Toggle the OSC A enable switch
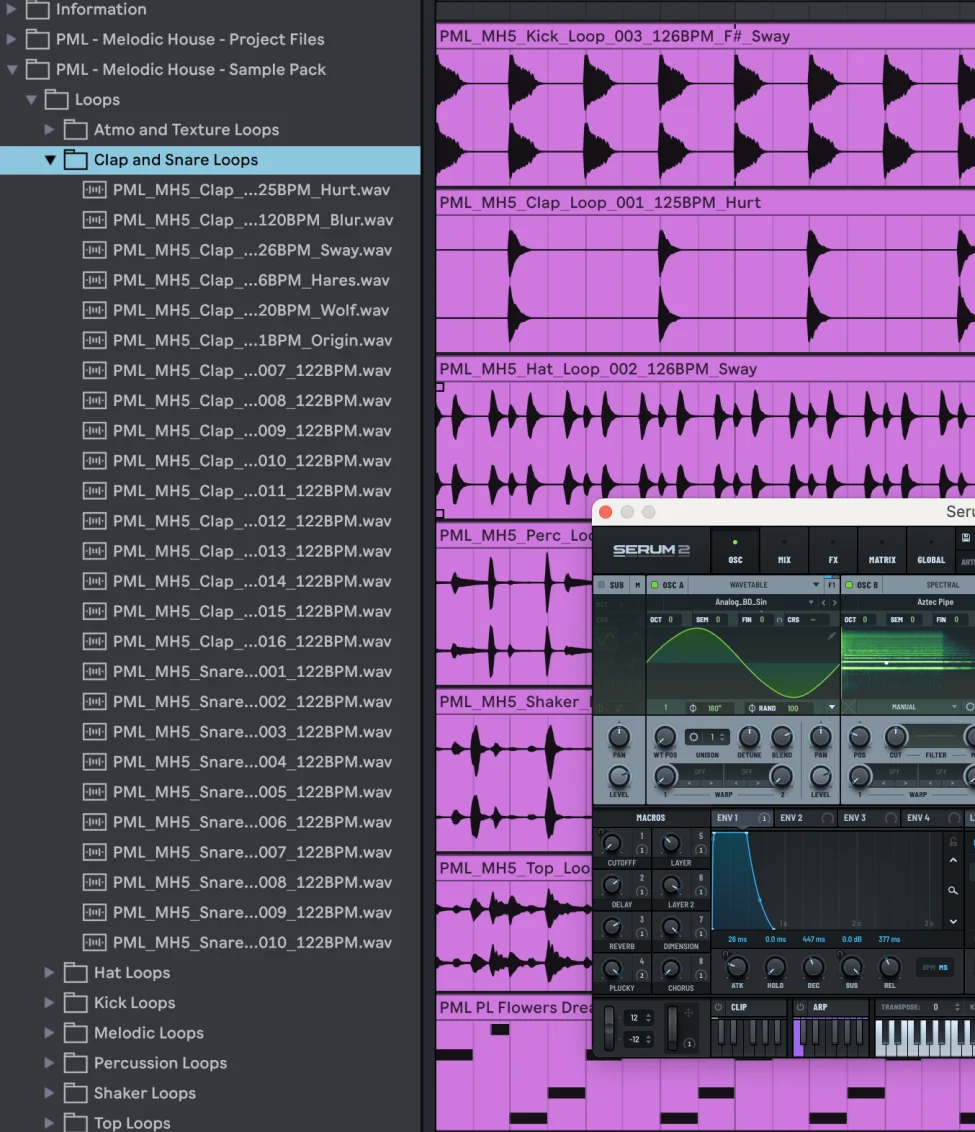Screen dimensions: 975x1132 coord(655,585)
